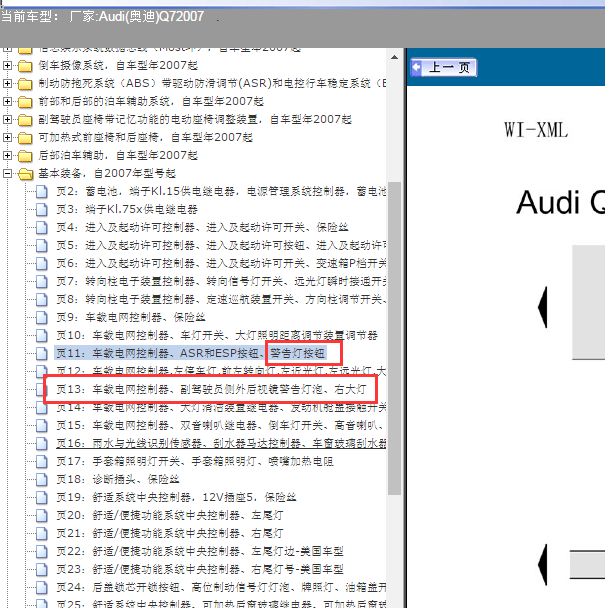This screenshot has height=608, width=605.
Task: Click the tree panel vertical scrollbar thumb
Action: [x=394, y=338]
